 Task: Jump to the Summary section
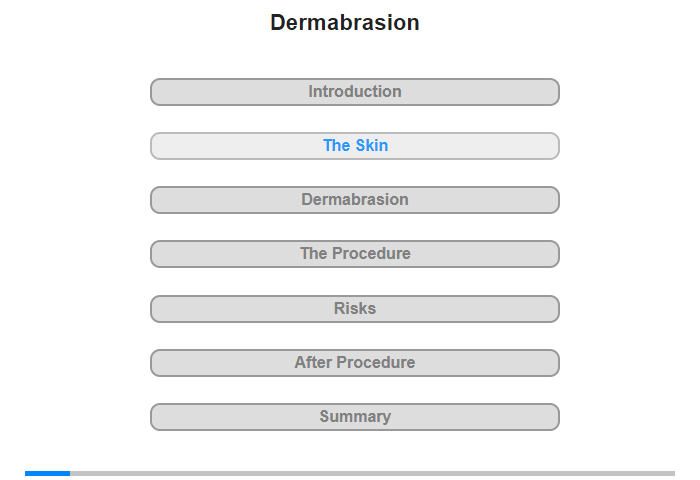pos(354,417)
